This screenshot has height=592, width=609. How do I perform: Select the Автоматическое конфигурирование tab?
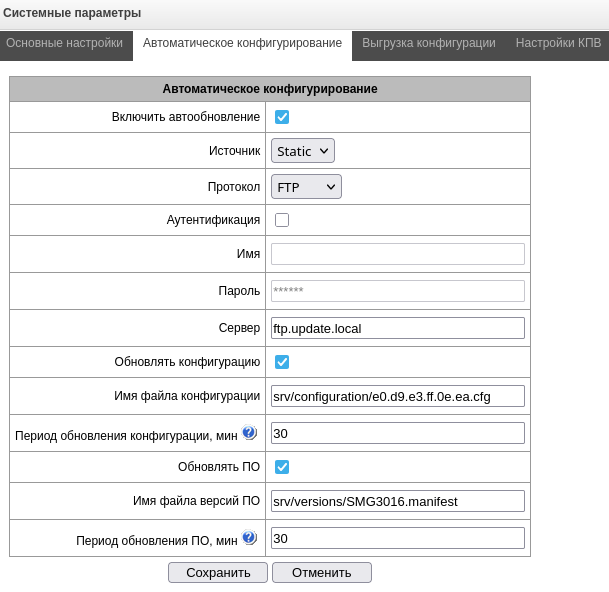coord(242,43)
